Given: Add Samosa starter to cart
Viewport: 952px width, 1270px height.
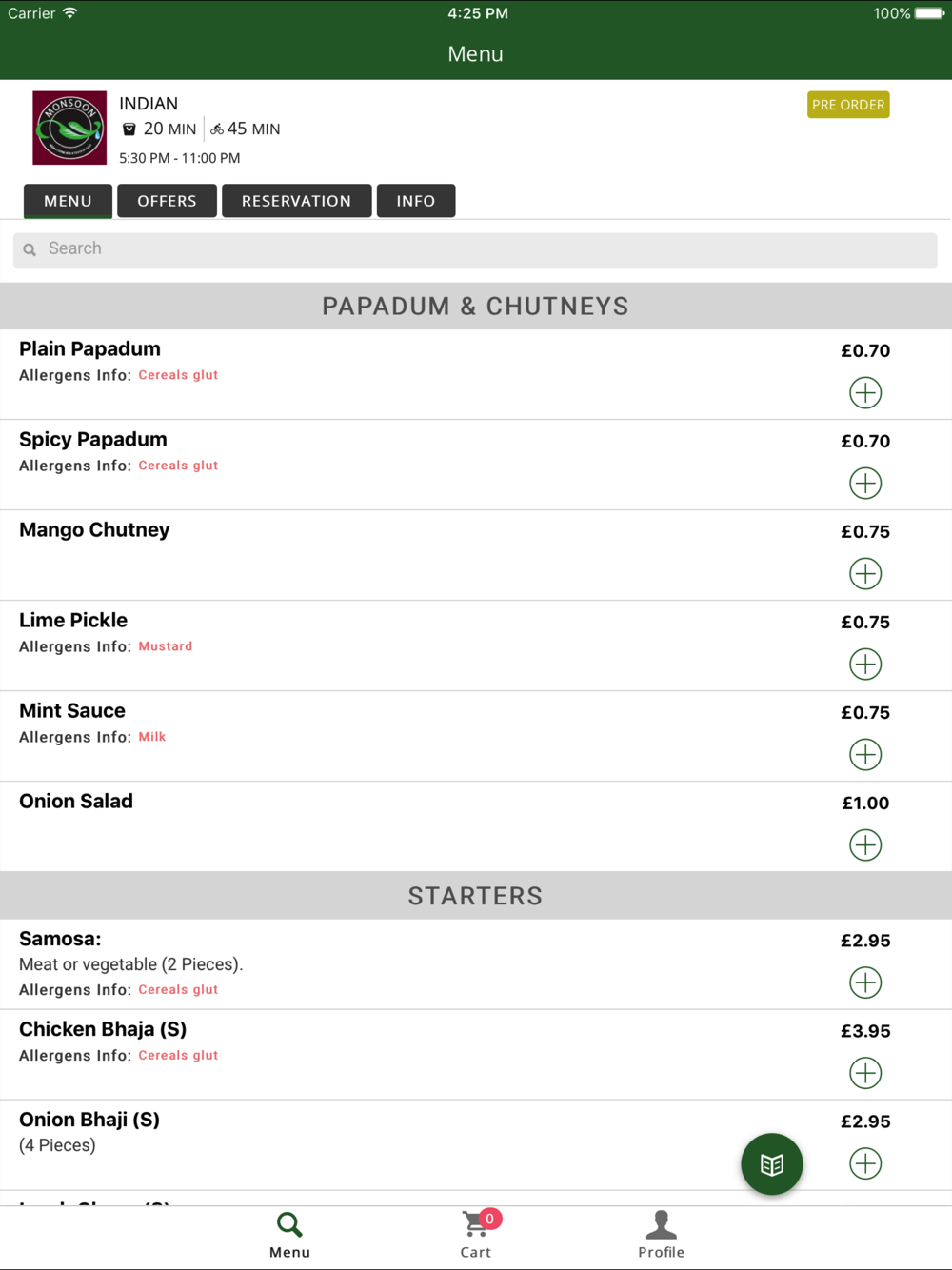Looking at the screenshot, I should point(865,982).
